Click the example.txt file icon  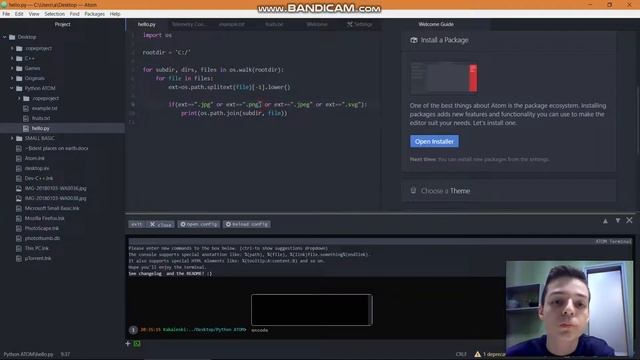tap(26, 108)
